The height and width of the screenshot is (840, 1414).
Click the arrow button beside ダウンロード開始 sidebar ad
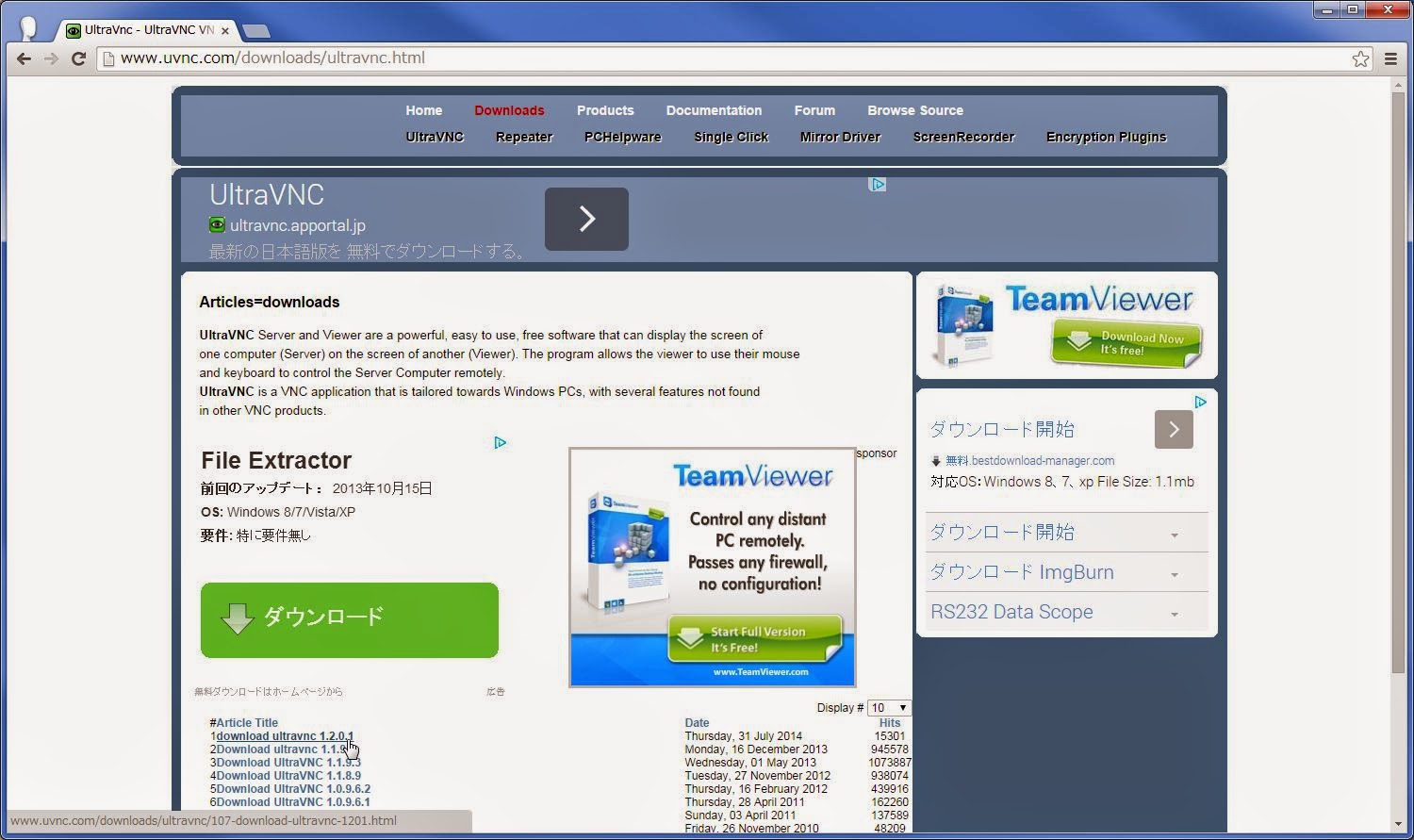tap(1174, 429)
